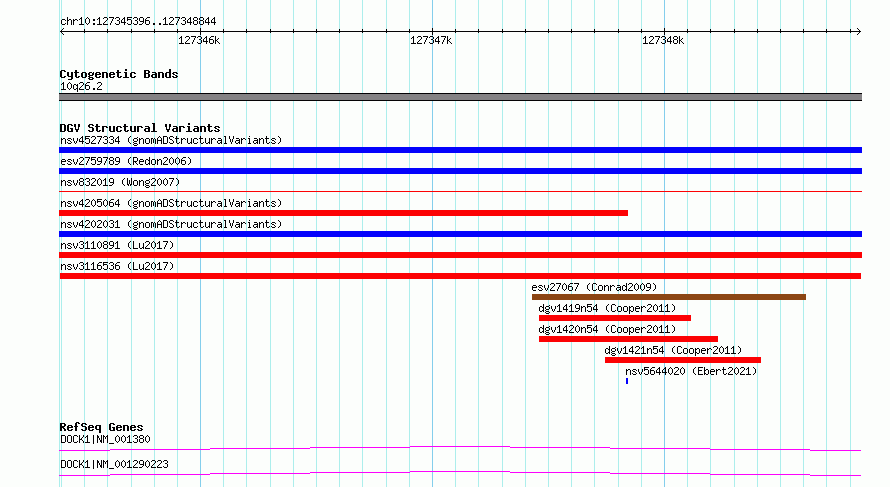The width and height of the screenshot is (890, 487).
Task: Click the left arrow on the ruler
Action: point(63,31)
